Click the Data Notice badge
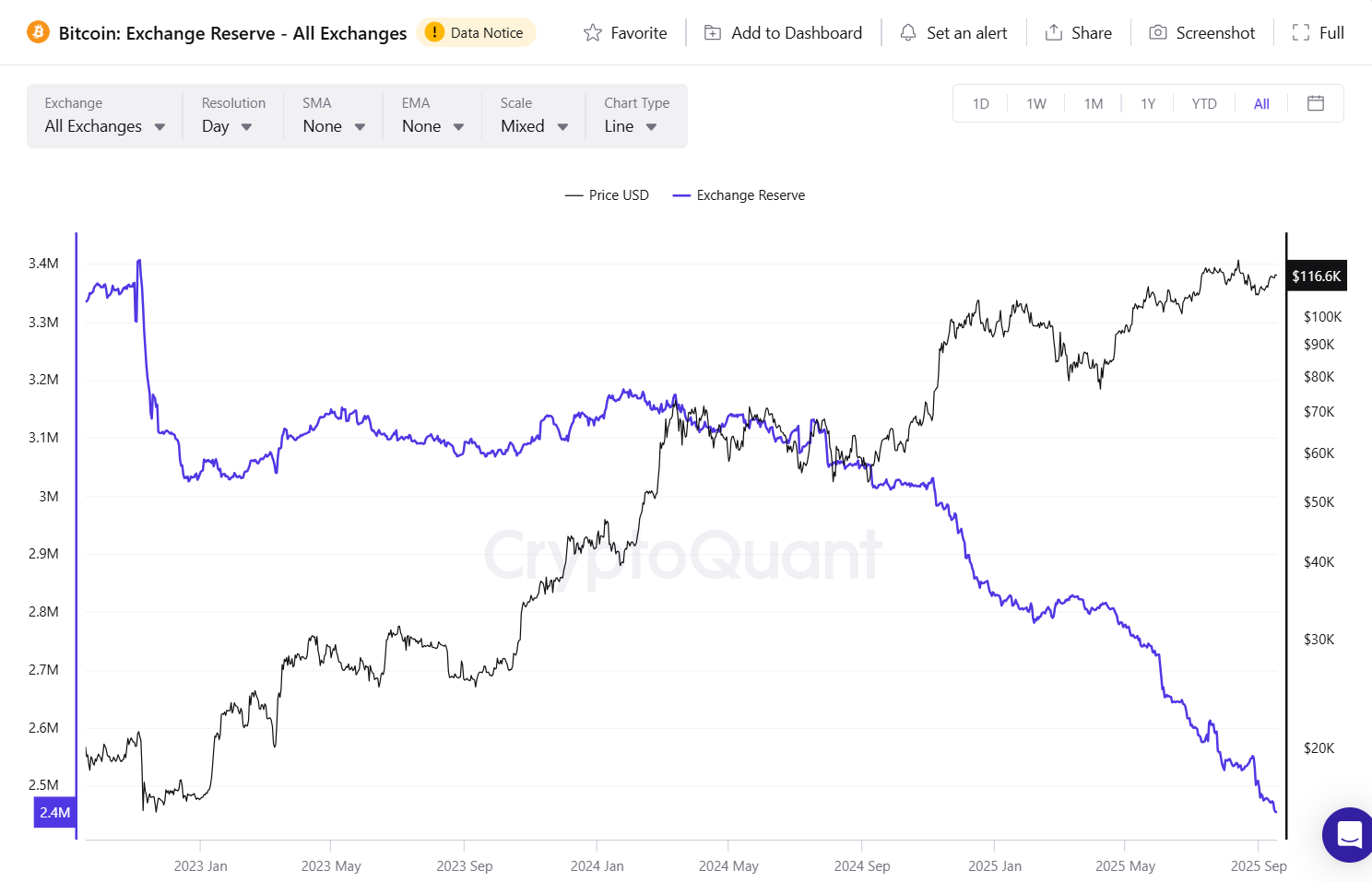The height and width of the screenshot is (882, 1372). [476, 33]
